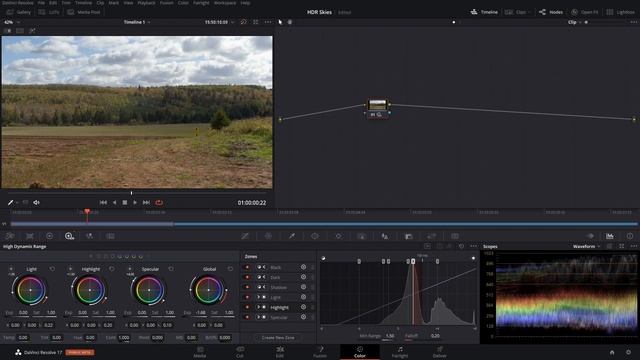640x360 pixels.
Task: Select the qualifier picker tool under viewer
Action: coord(10,202)
